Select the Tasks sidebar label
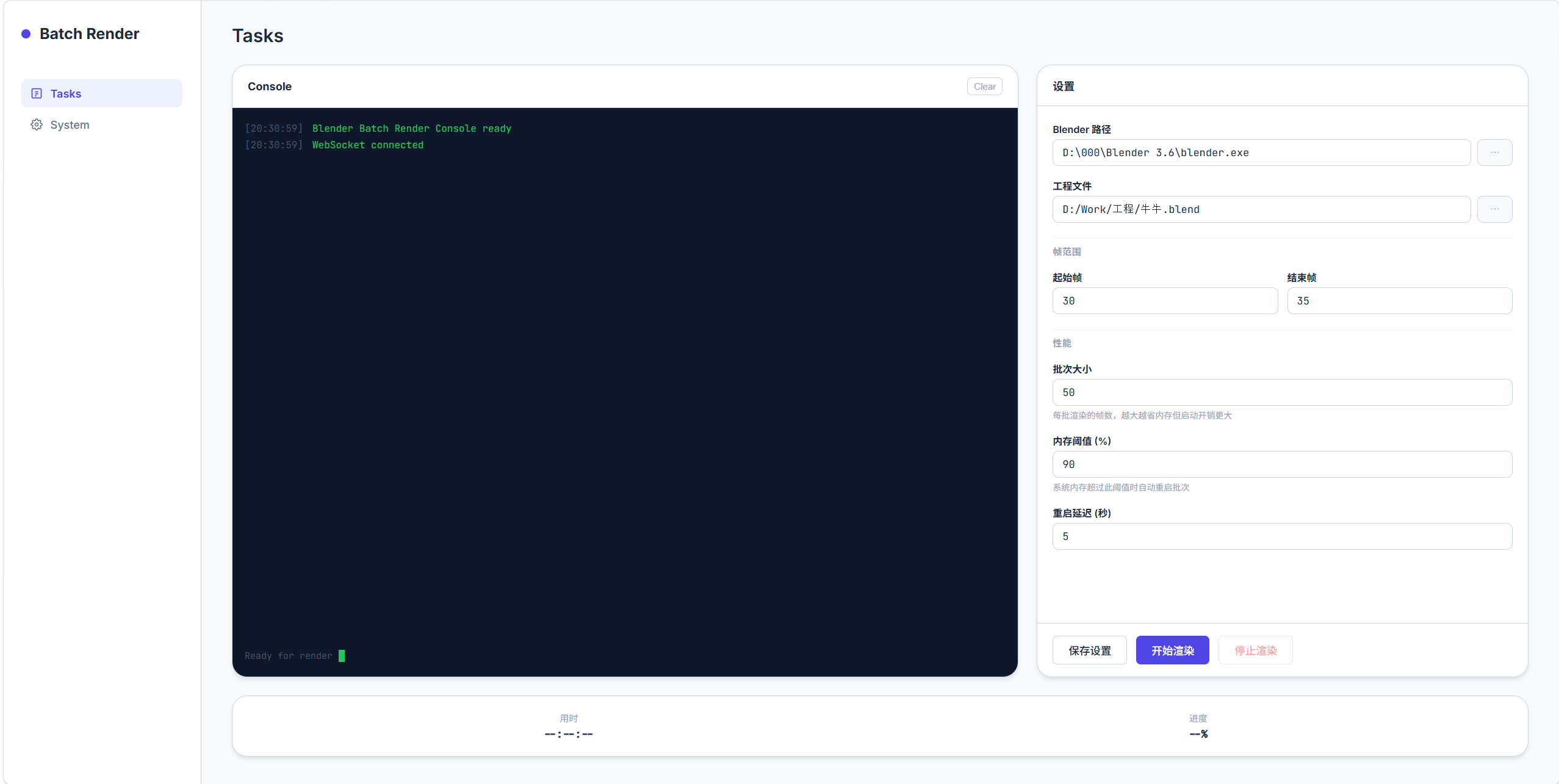This screenshot has height=784, width=1559. click(x=66, y=93)
